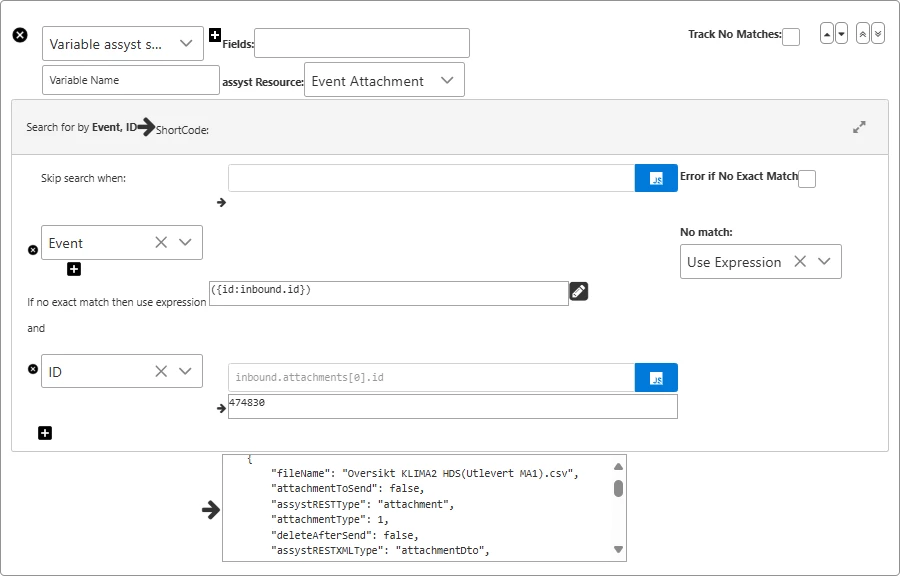The image size is (900, 576).
Task: Open the Variable assyst type dropdown
Action: click(x=185, y=44)
